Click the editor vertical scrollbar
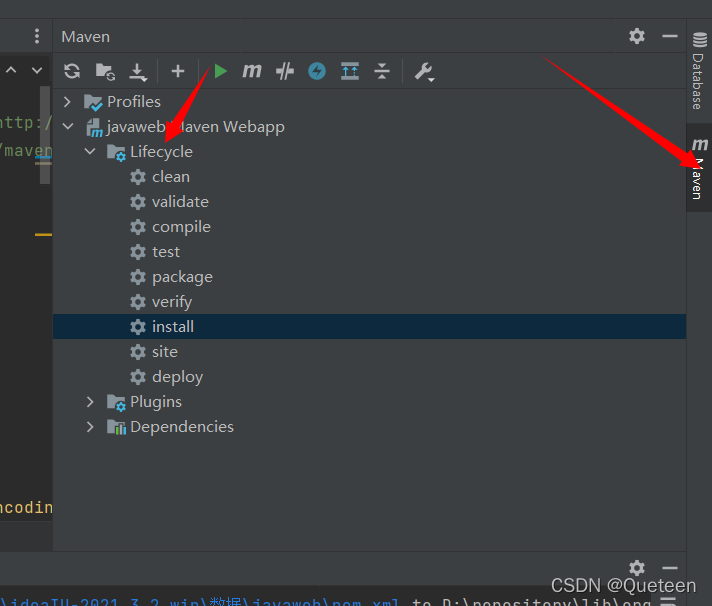Image resolution: width=712 pixels, height=606 pixels. pos(45,135)
